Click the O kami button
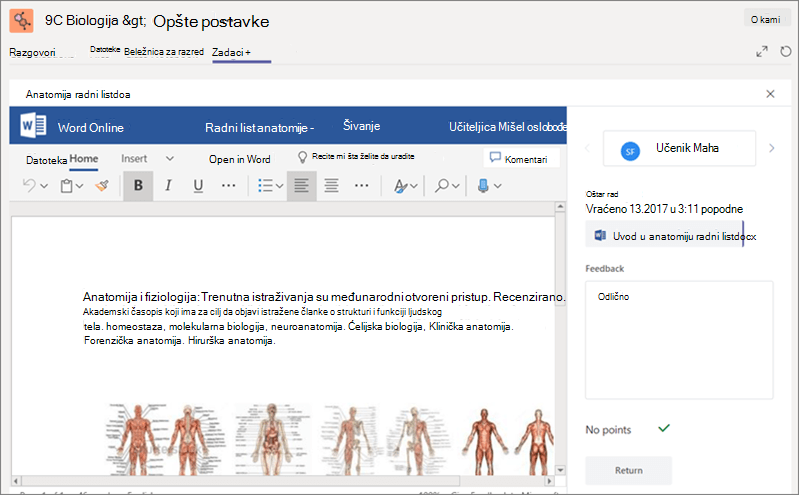The width and height of the screenshot is (799, 495). tap(765, 19)
